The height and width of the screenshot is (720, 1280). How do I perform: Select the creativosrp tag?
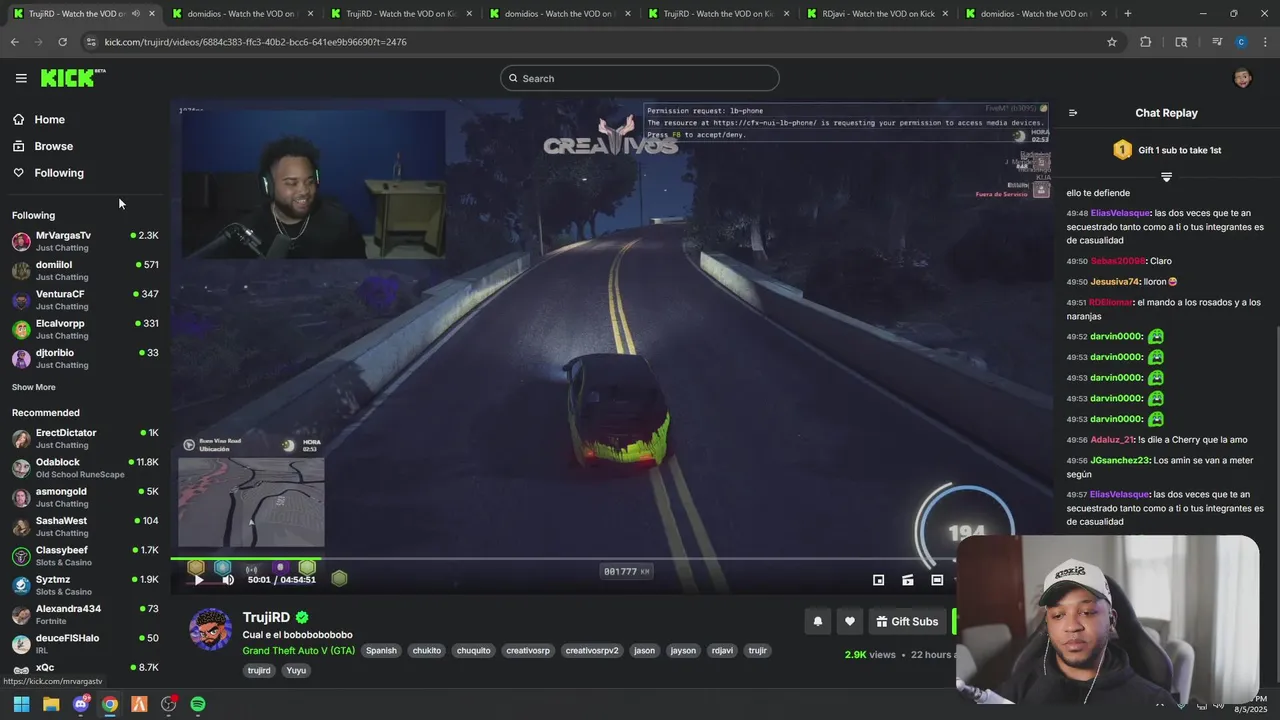coord(528,650)
